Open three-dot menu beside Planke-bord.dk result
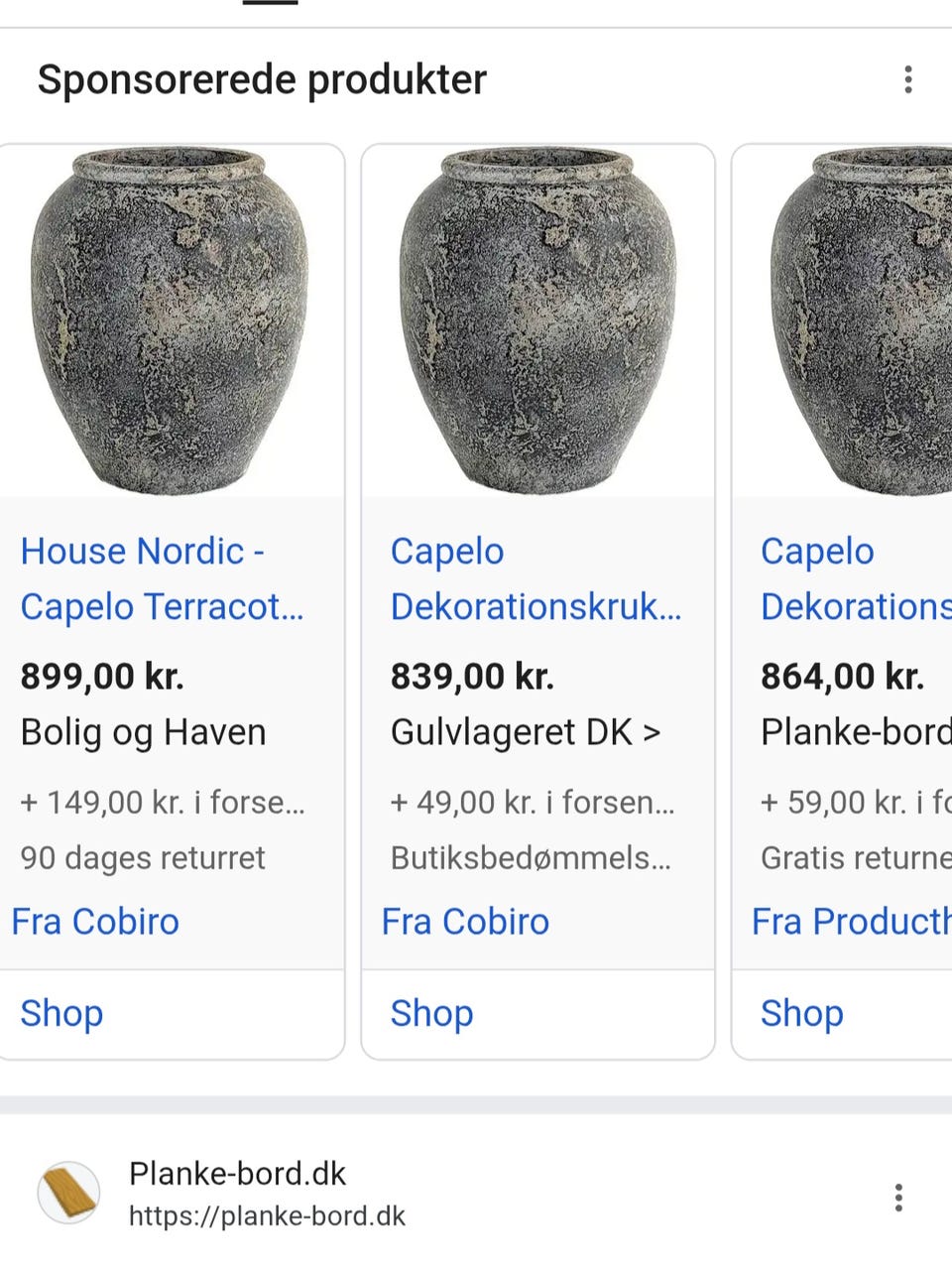Viewport: 952px width, 1270px height. [898, 1198]
